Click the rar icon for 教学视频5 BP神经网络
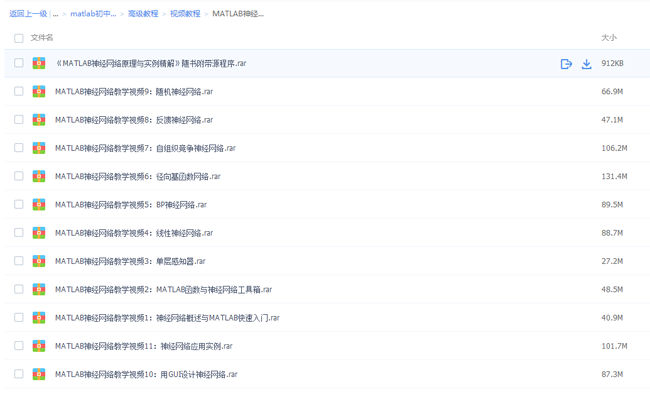650x399 pixels. (x=39, y=204)
